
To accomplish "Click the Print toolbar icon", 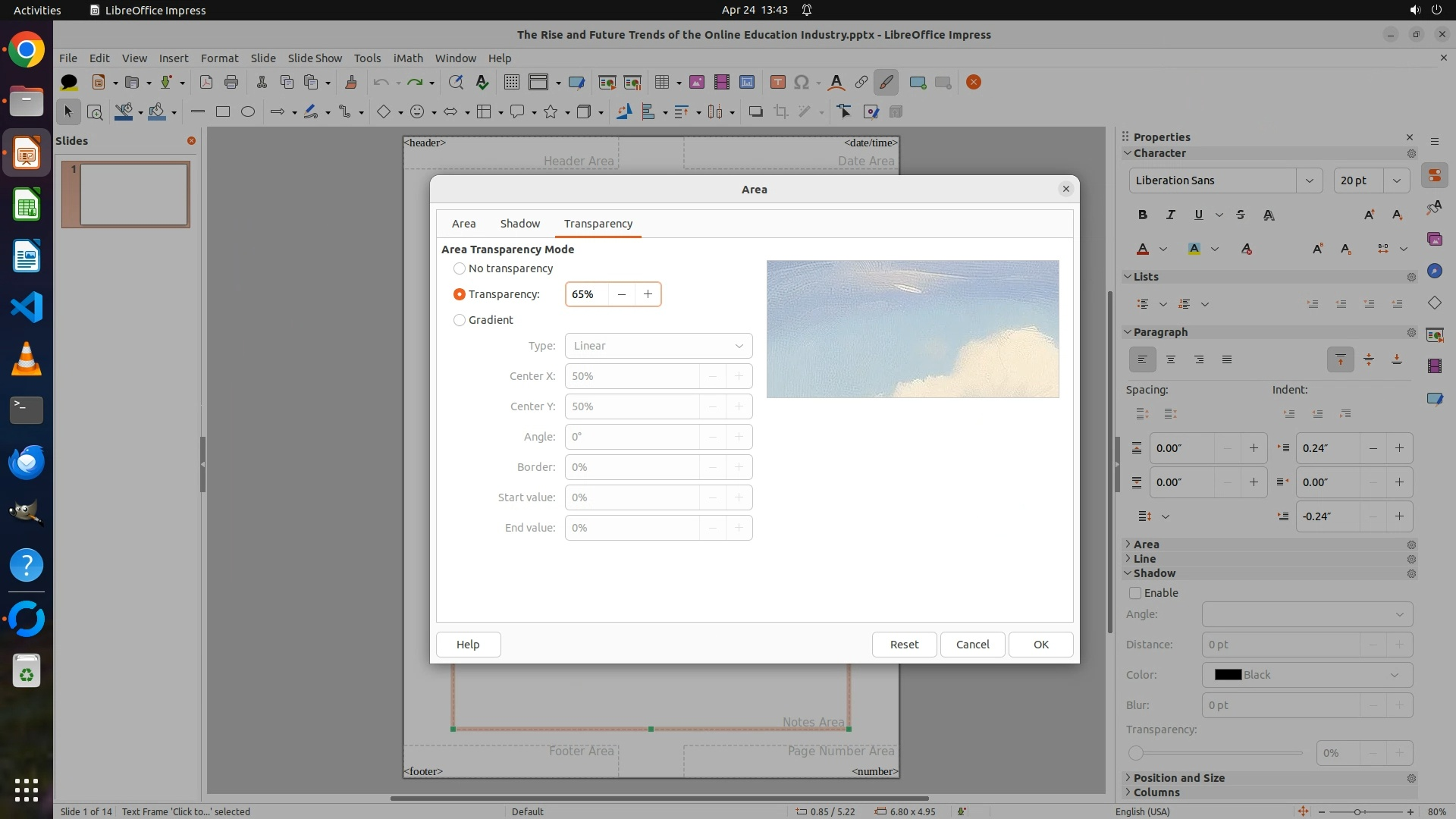I will (231, 83).
